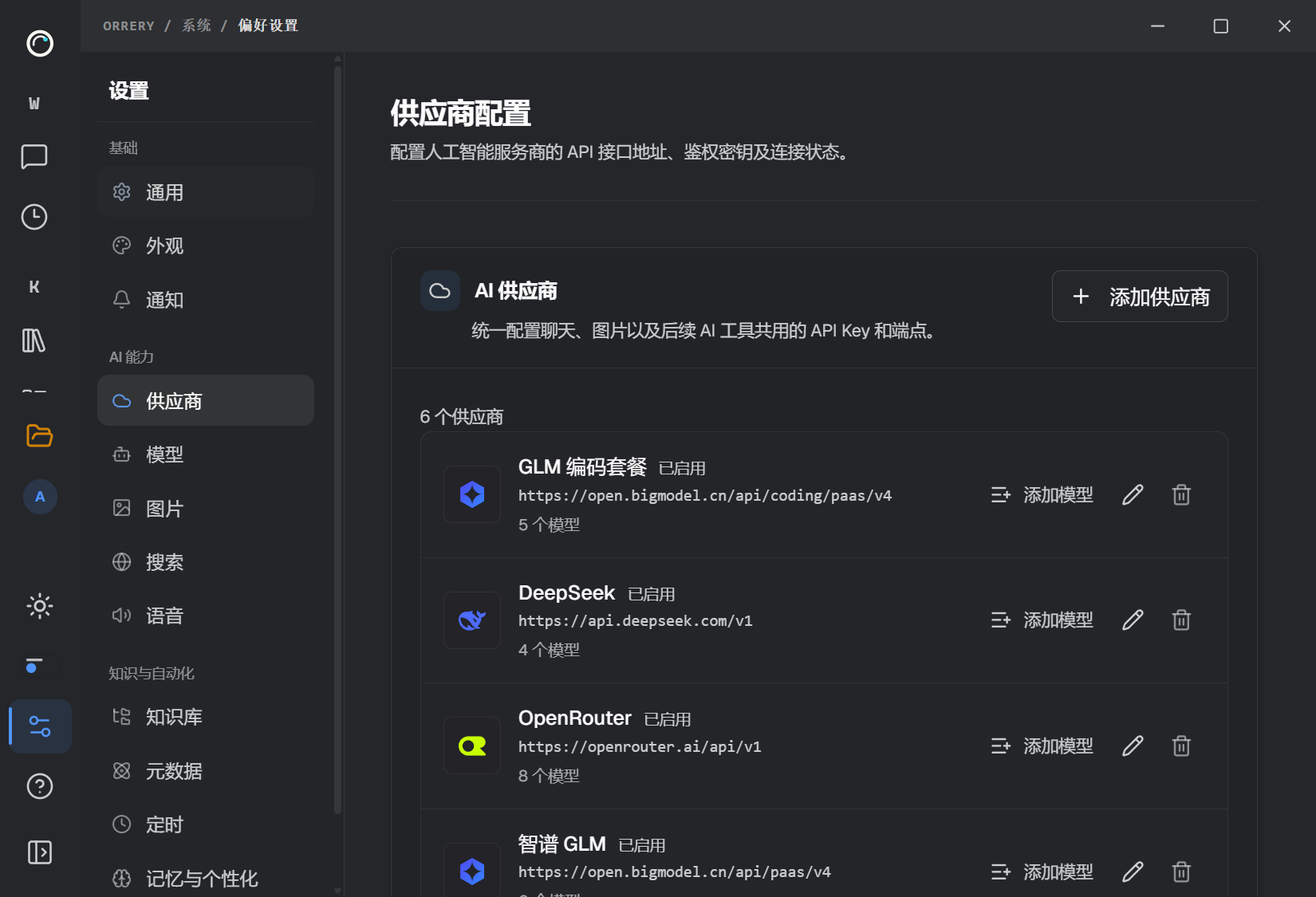Click the 添加供应商 add provider button
The width and height of the screenshot is (1316, 897).
point(1140,297)
